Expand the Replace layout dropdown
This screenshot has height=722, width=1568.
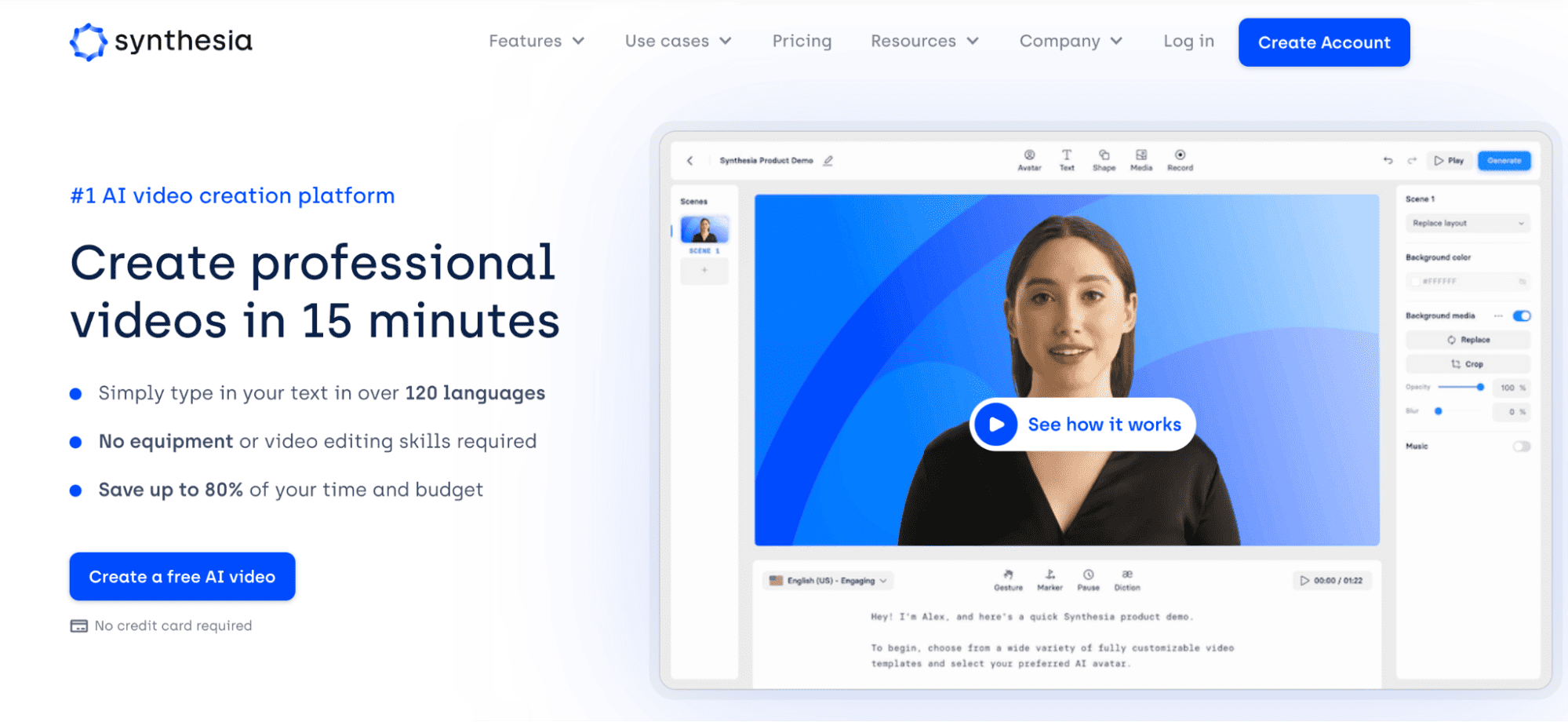[x=1467, y=224]
